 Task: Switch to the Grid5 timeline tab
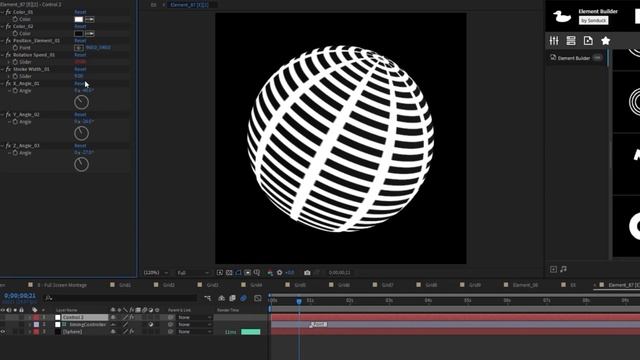pyautogui.click(x=300, y=285)
